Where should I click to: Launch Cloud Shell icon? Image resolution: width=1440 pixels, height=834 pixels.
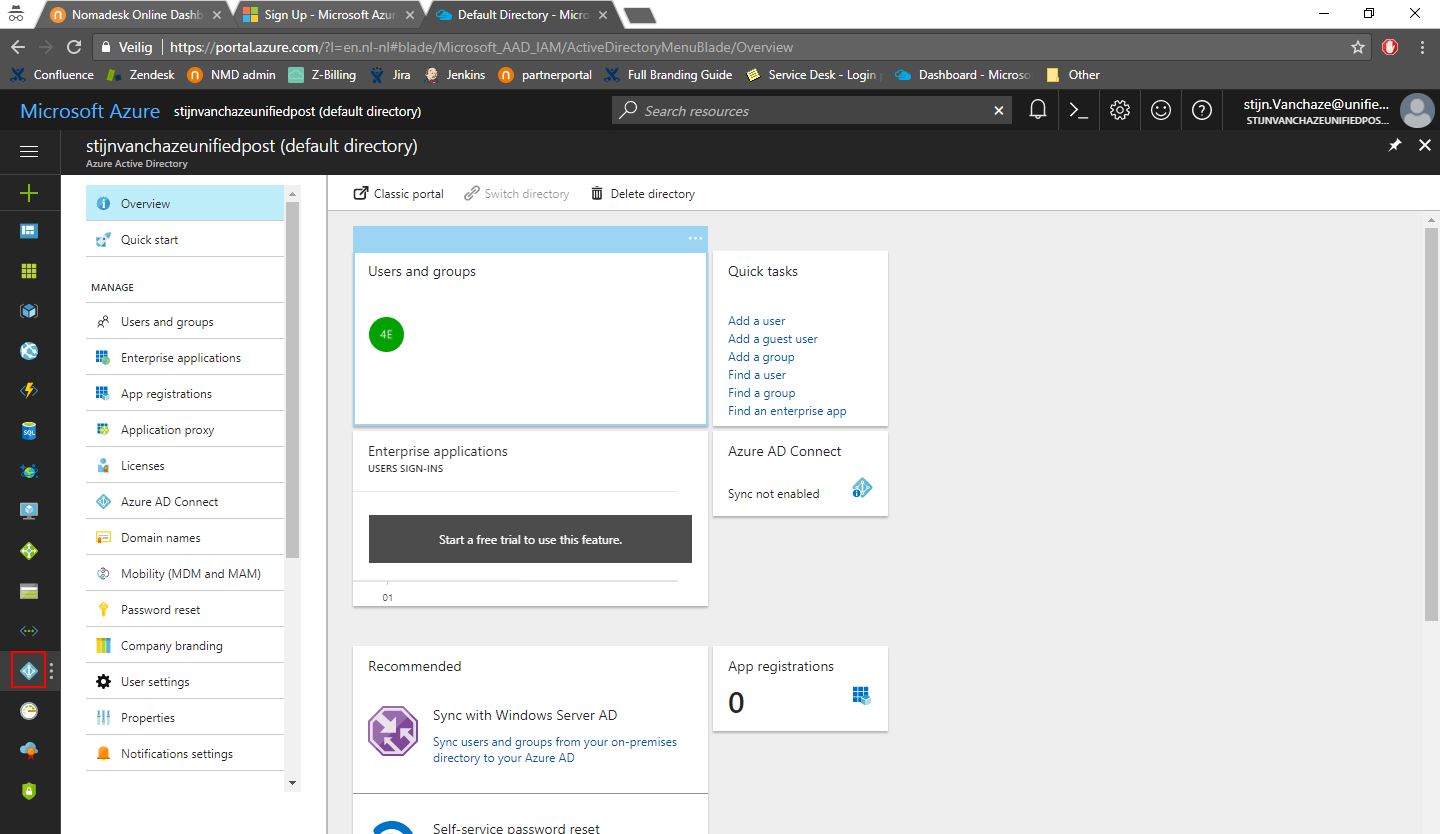click(x=1079, y=110)
